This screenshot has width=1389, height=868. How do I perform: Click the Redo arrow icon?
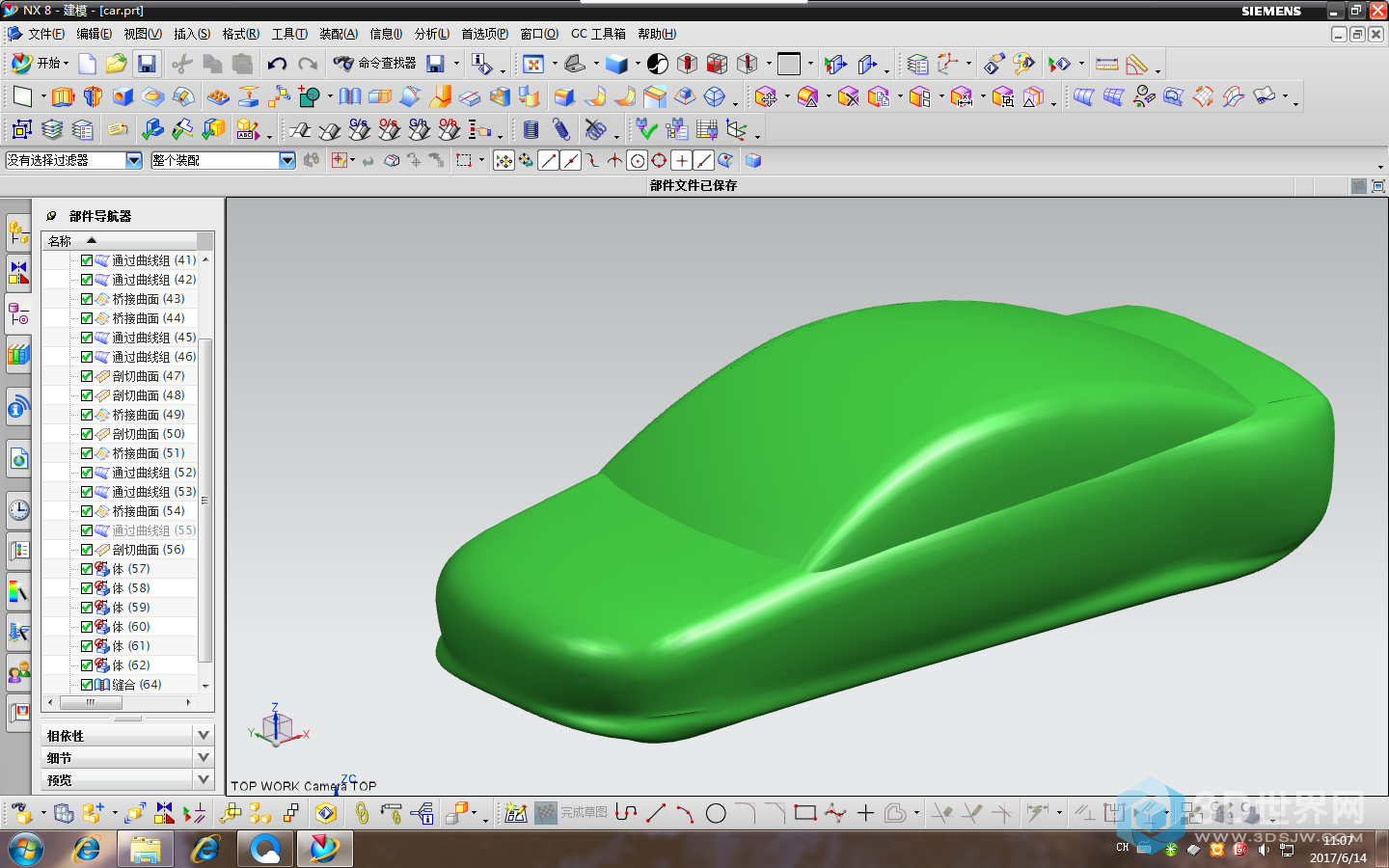pyautogui.click(x=308, y=64)
